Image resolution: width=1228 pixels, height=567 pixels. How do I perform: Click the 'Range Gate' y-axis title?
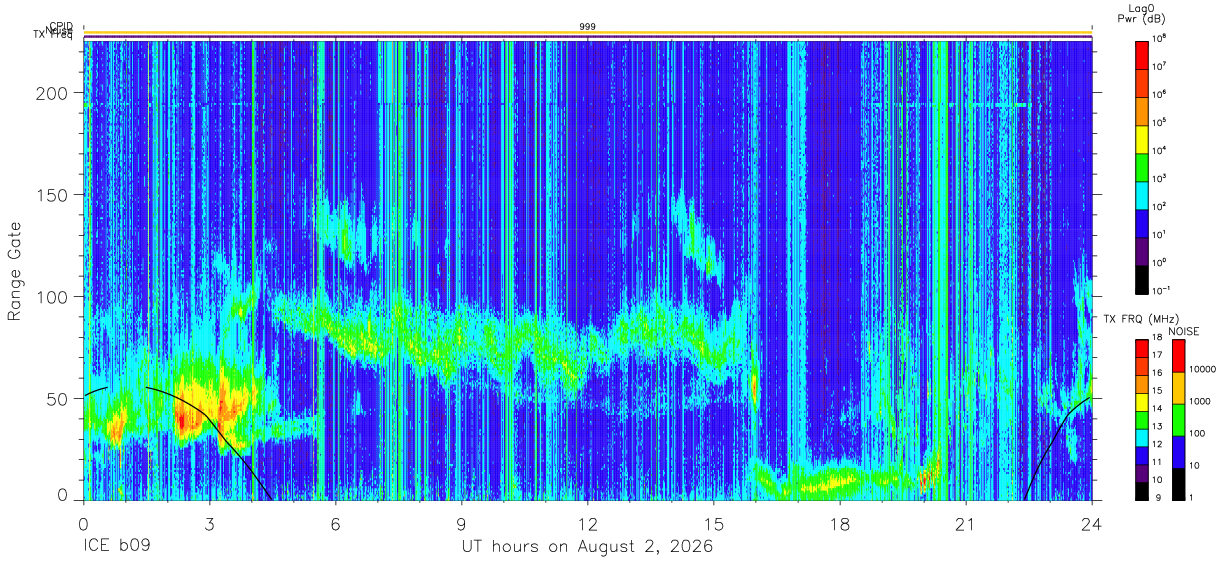pyautogui.click(x=15, y=271)
